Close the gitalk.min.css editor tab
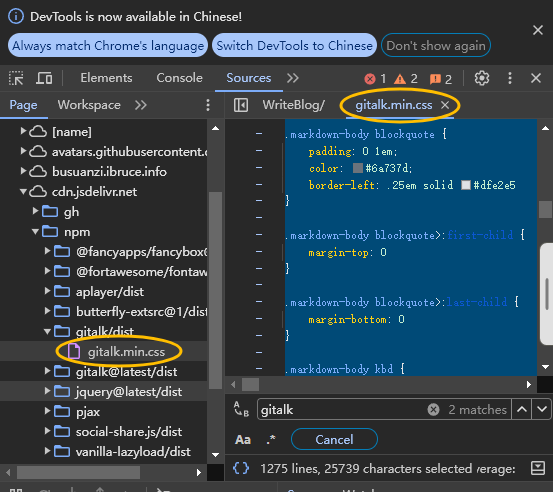The height and width of the screenshot is (492, 553). click(x=445, y=105)
